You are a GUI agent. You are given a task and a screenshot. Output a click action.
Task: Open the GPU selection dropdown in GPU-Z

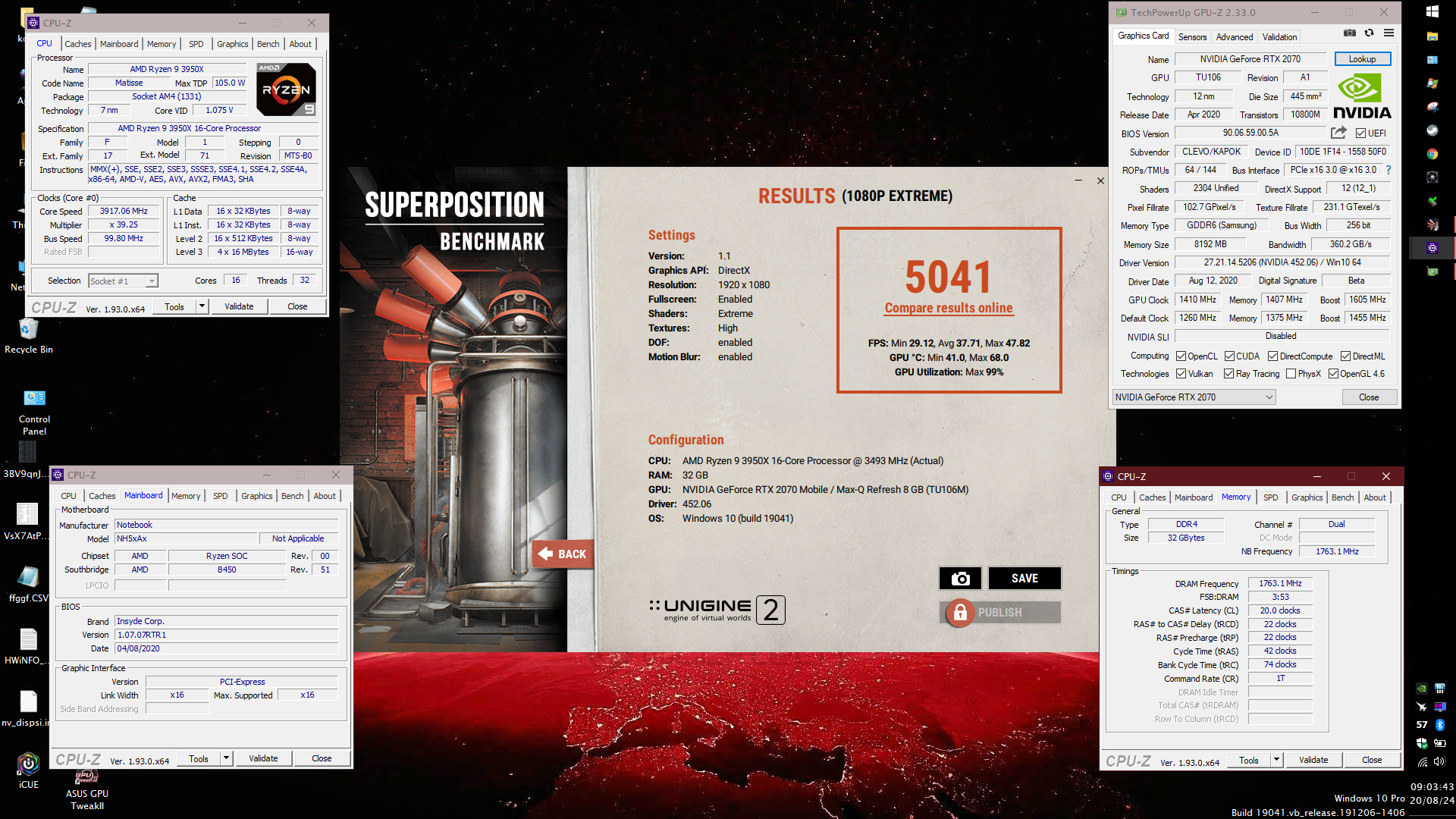pos(1194,397)
